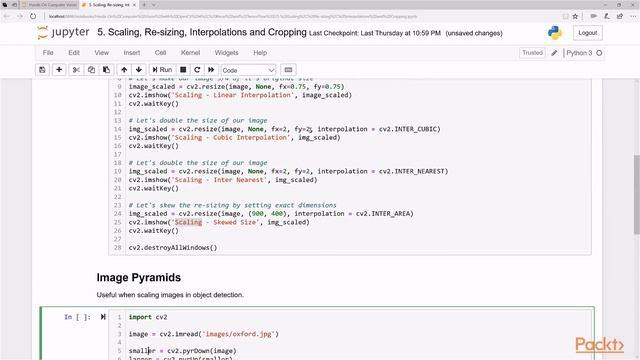640x360 pixels.
Task: Click the Trusted notebook button
Action: (x=533, y=53)
